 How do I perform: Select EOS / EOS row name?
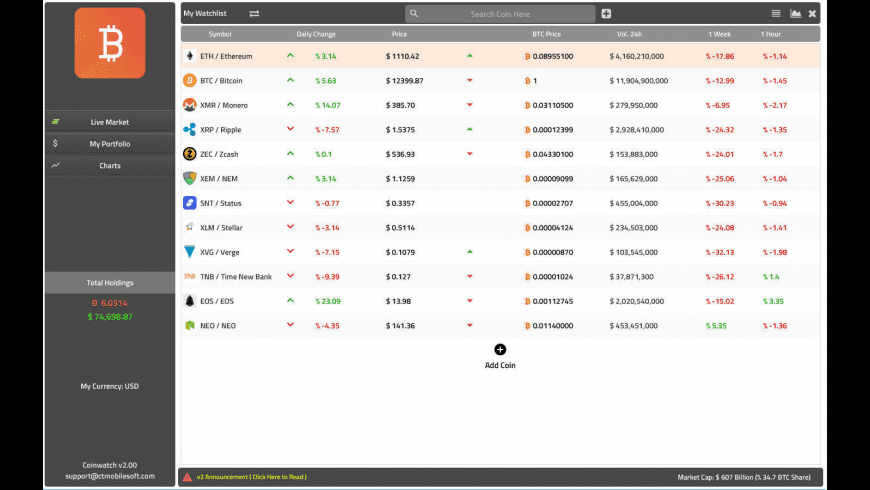coord(217,301)
